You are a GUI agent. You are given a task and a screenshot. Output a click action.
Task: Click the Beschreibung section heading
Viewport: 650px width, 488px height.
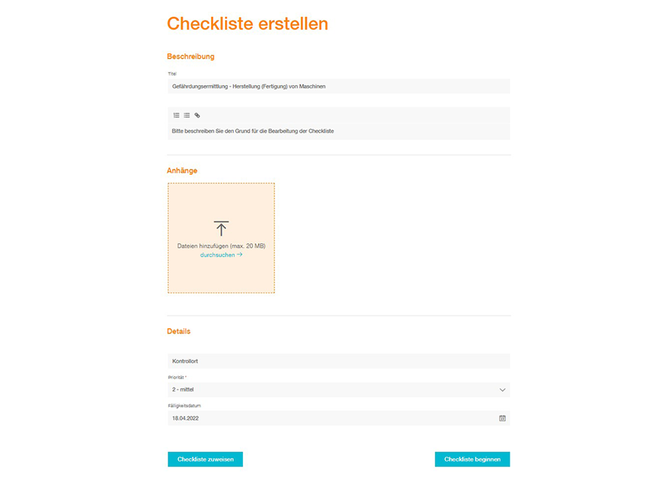pos(191,56)
